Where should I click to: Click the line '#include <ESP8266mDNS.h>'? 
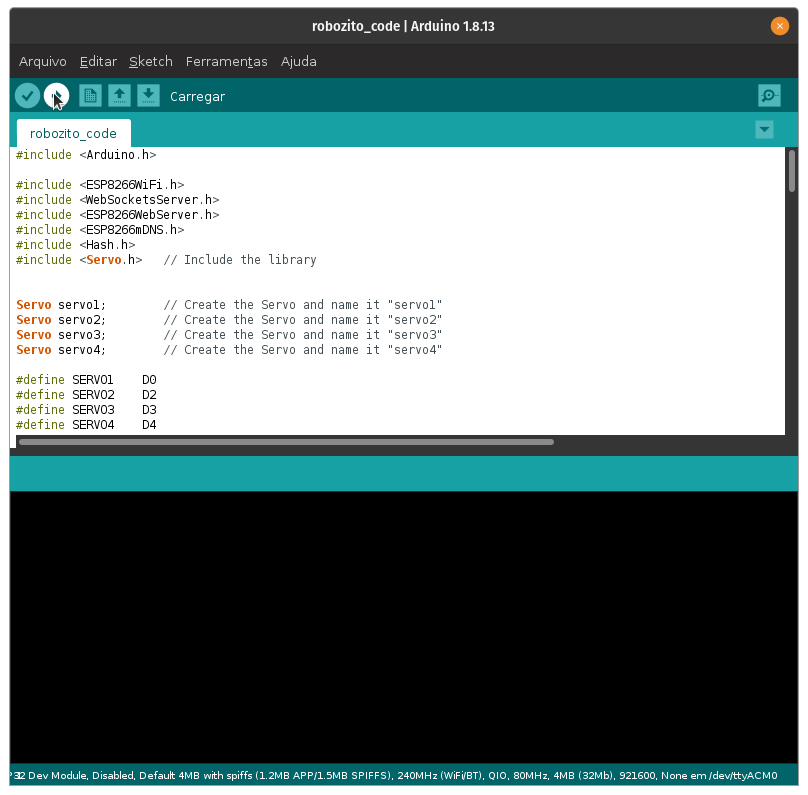click(100, 229)
